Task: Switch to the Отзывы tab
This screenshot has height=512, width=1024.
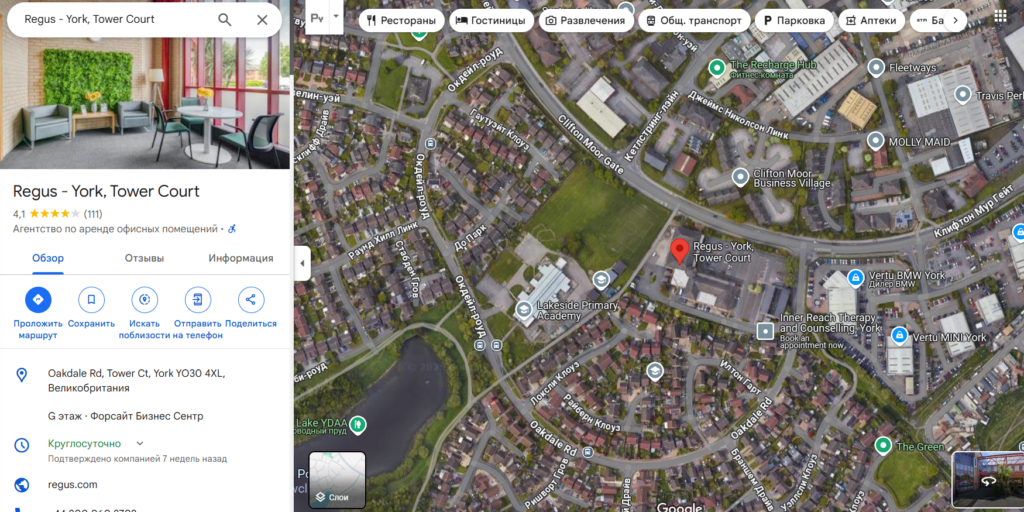Action: tap(144, 258)
